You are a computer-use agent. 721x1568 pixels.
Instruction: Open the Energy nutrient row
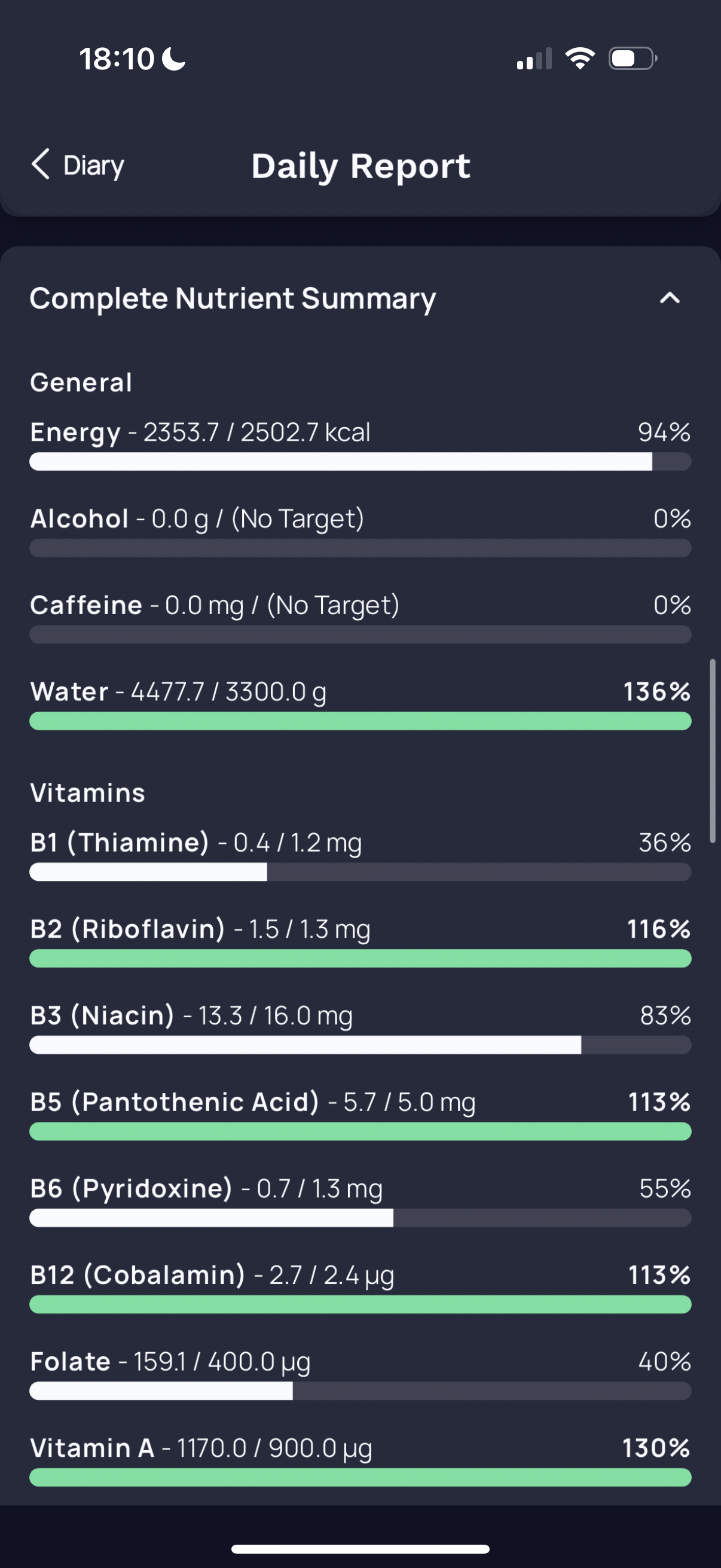pos(360,444)
